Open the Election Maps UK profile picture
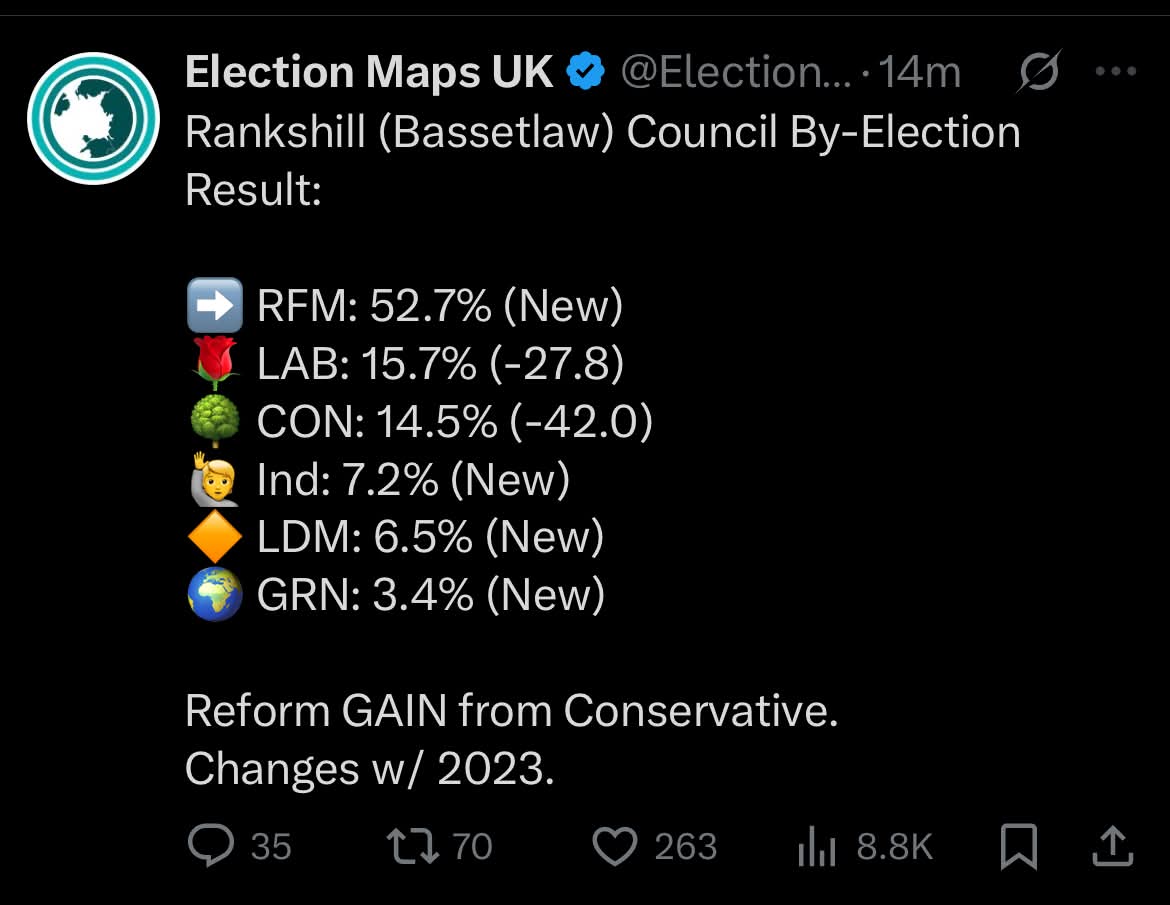This screenshot has height=905, width=1170. click(93, 118)
